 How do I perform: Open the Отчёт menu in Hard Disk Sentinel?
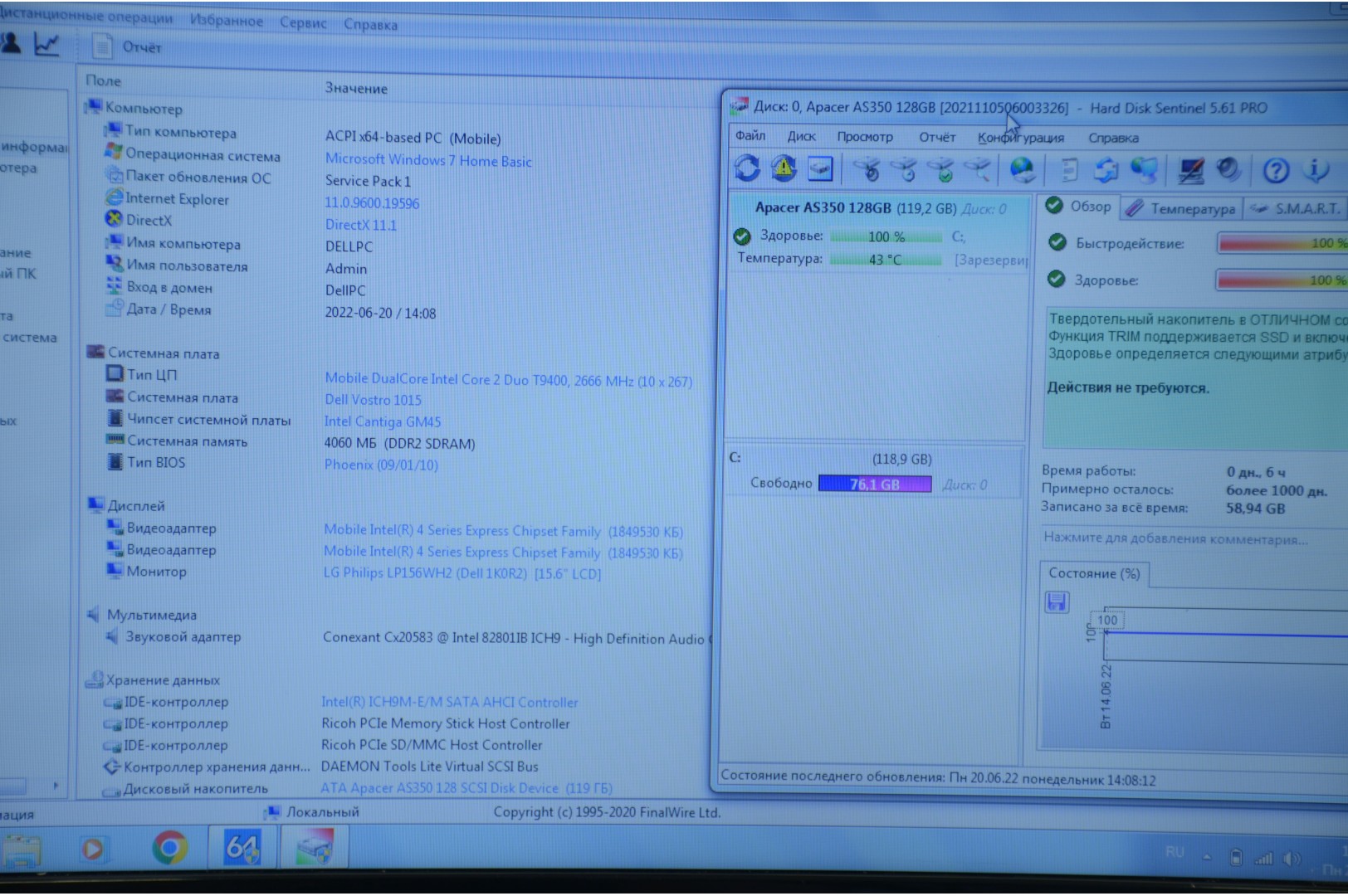click(937, 137)
